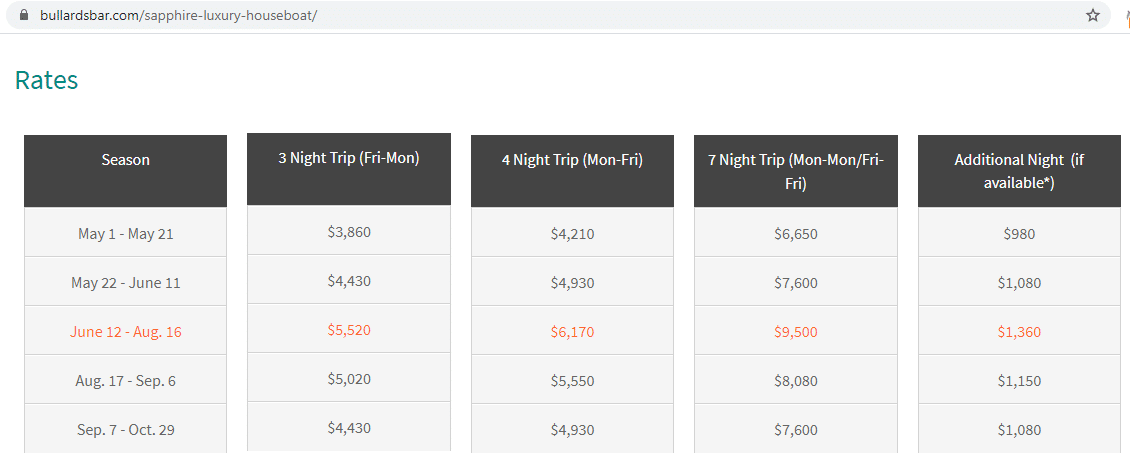Select the highlighted June 12 - Aug. 16 season
The image size is (1130, 466).
(x=125, y=331)
